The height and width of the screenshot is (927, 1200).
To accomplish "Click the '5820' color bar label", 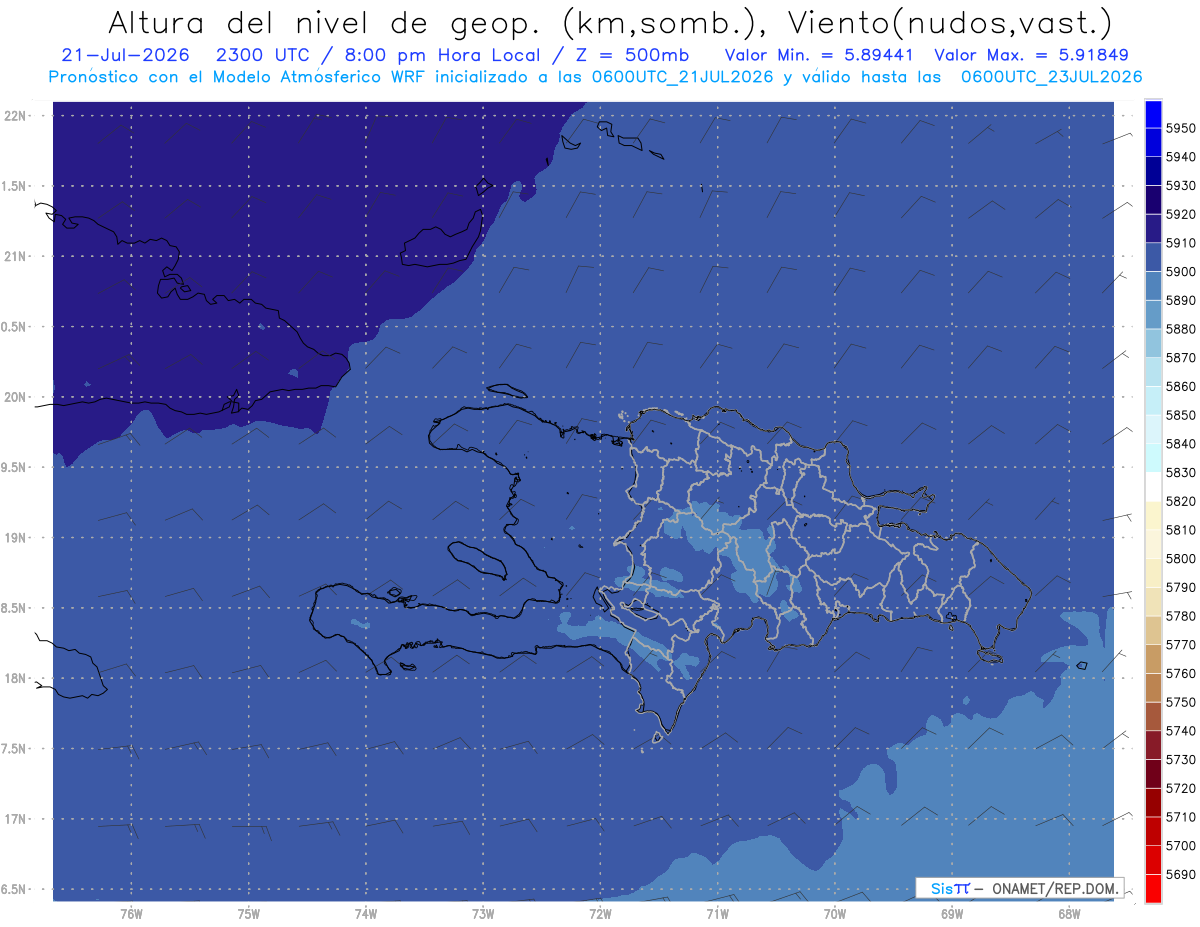I will click(x=1181, y=501).
